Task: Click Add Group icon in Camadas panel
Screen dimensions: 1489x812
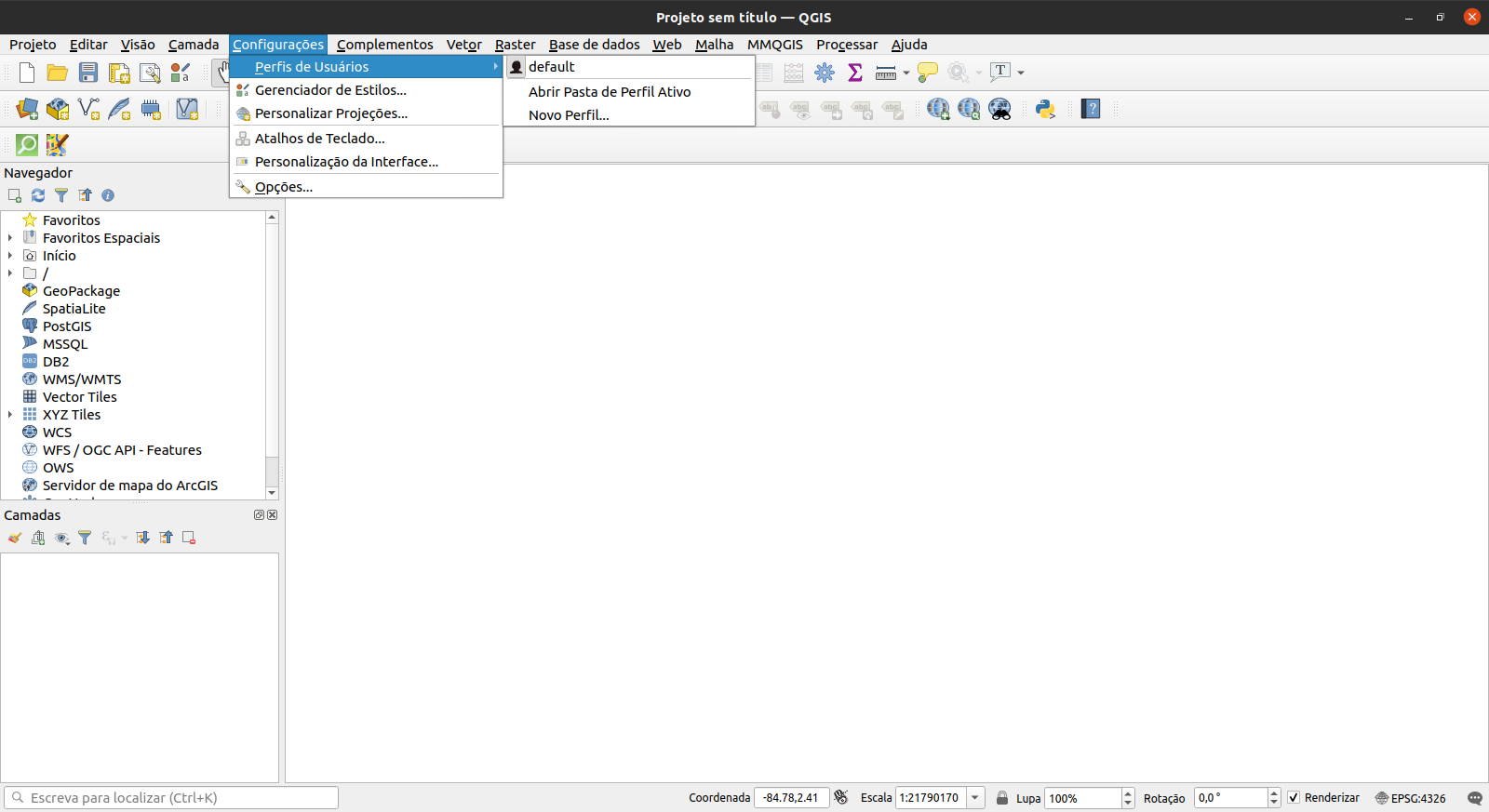Action: pos(38,538)
